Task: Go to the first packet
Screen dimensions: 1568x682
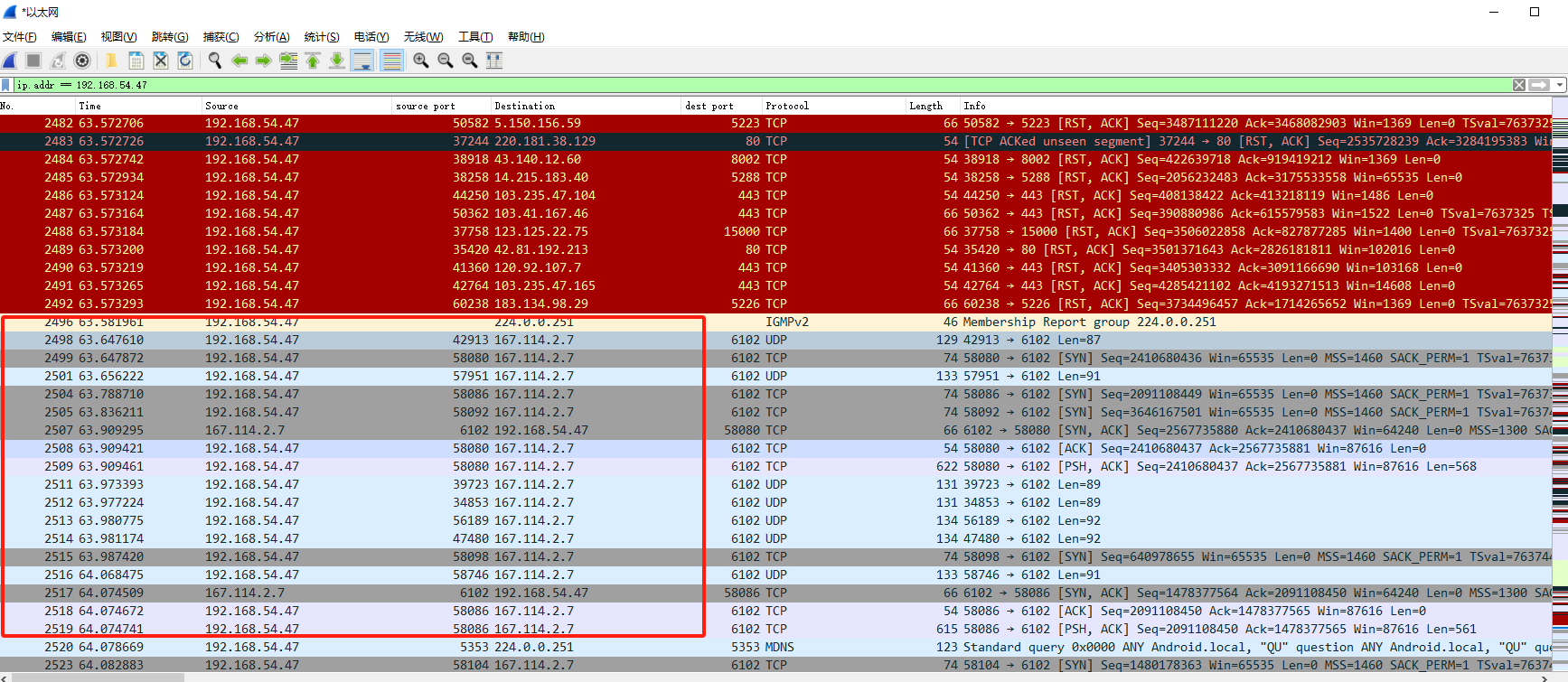Action: coord(313,61)
